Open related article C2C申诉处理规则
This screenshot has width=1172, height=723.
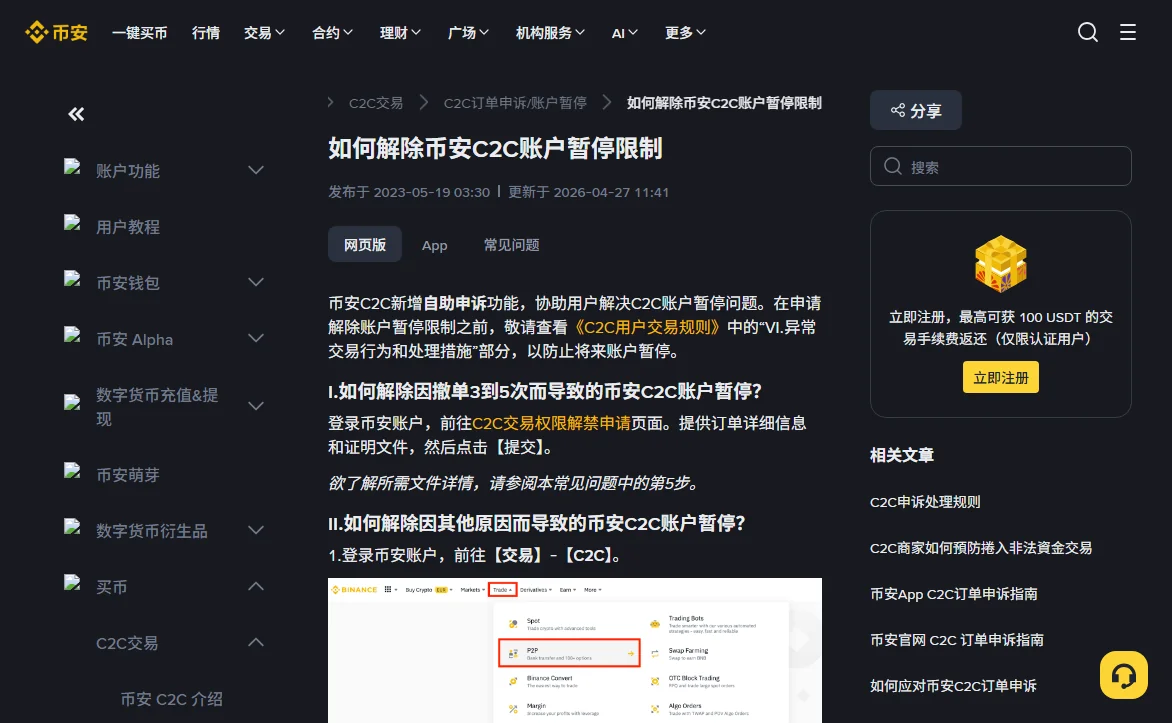point(925,502)
